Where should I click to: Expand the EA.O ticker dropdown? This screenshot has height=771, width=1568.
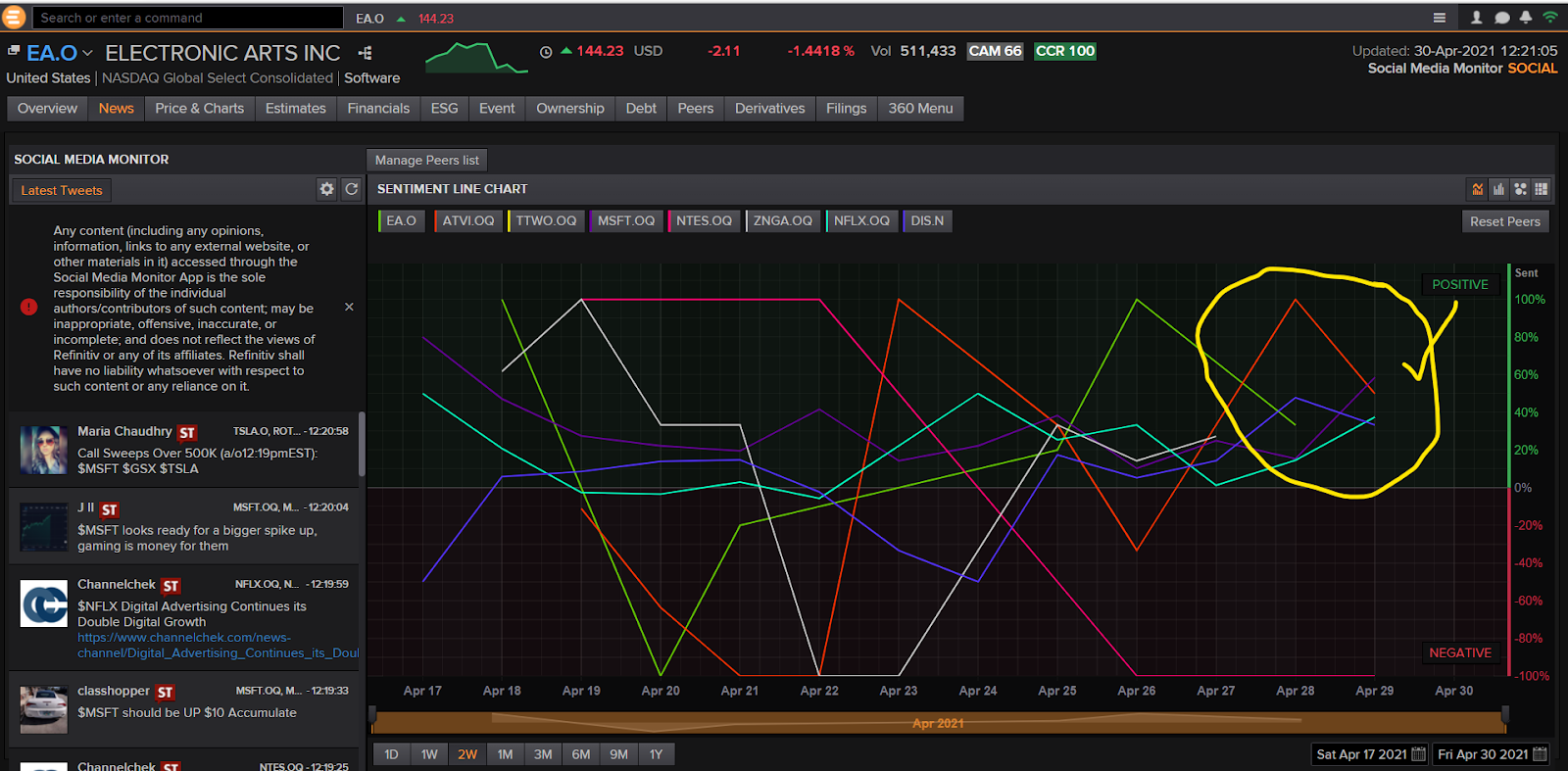pos(87,53)
